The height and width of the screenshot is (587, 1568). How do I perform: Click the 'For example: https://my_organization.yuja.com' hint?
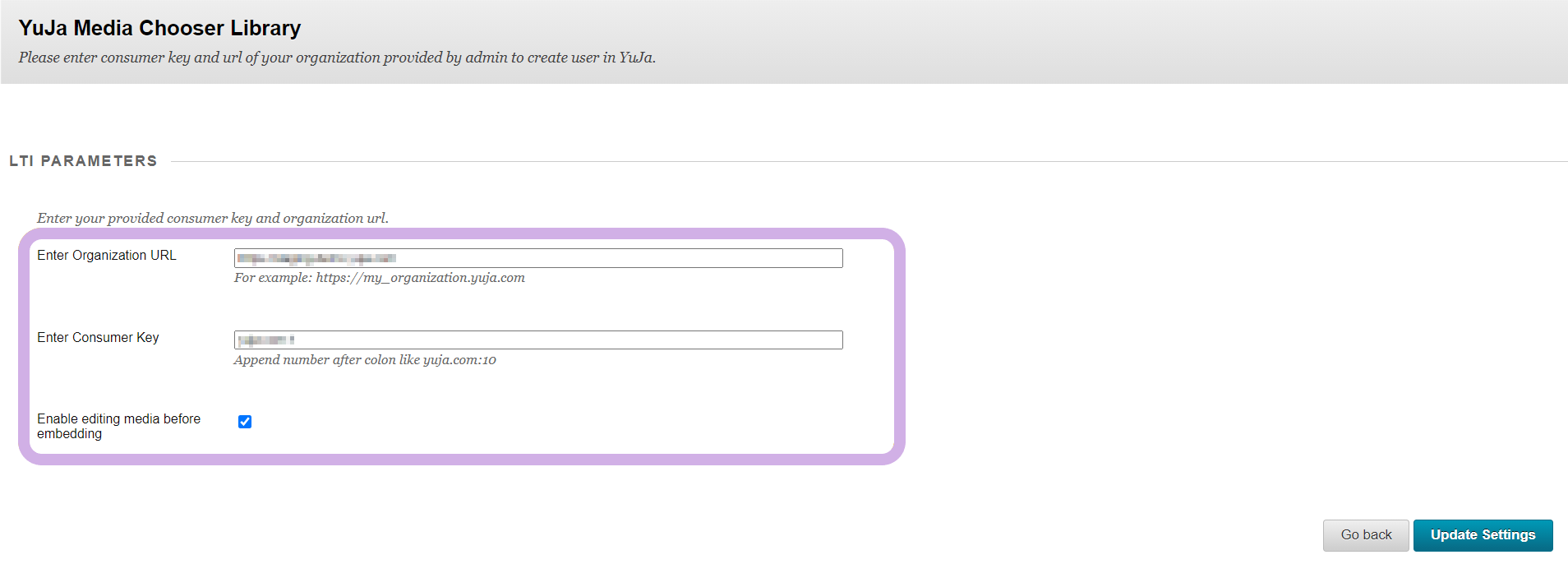380,278
